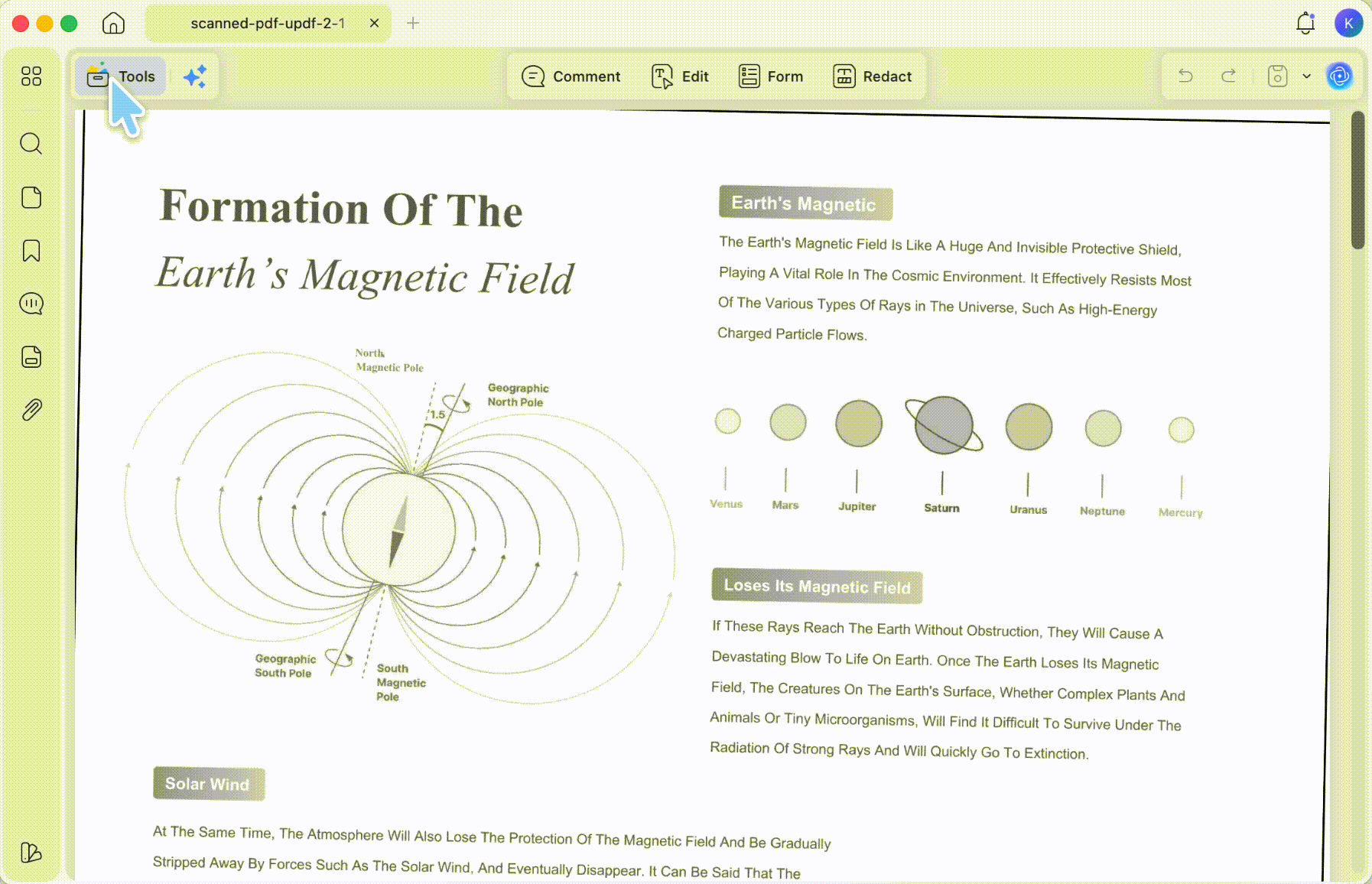
Task: Click the Save document icon
Action: (1277, 76)
